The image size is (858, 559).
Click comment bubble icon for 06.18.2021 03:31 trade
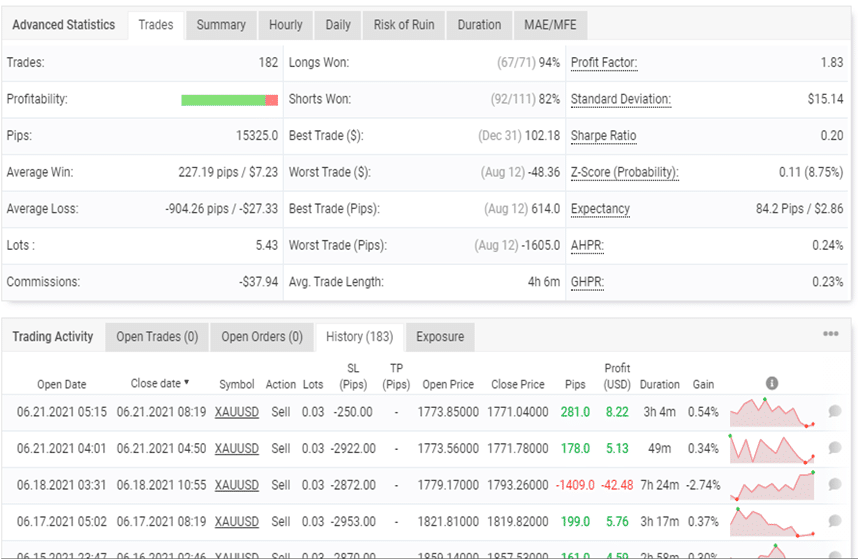click(835, 485)
